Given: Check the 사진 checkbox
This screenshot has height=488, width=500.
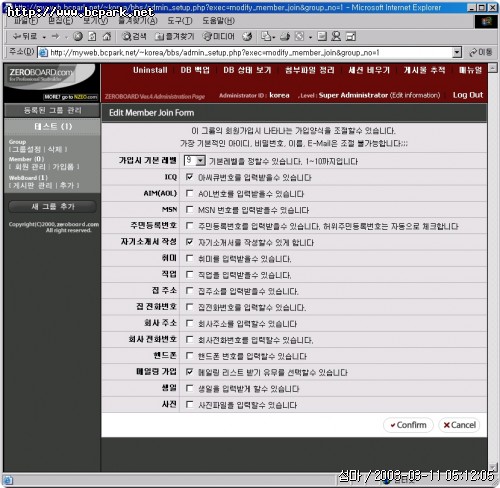Looking at the screenshot, I should point(189,405).
